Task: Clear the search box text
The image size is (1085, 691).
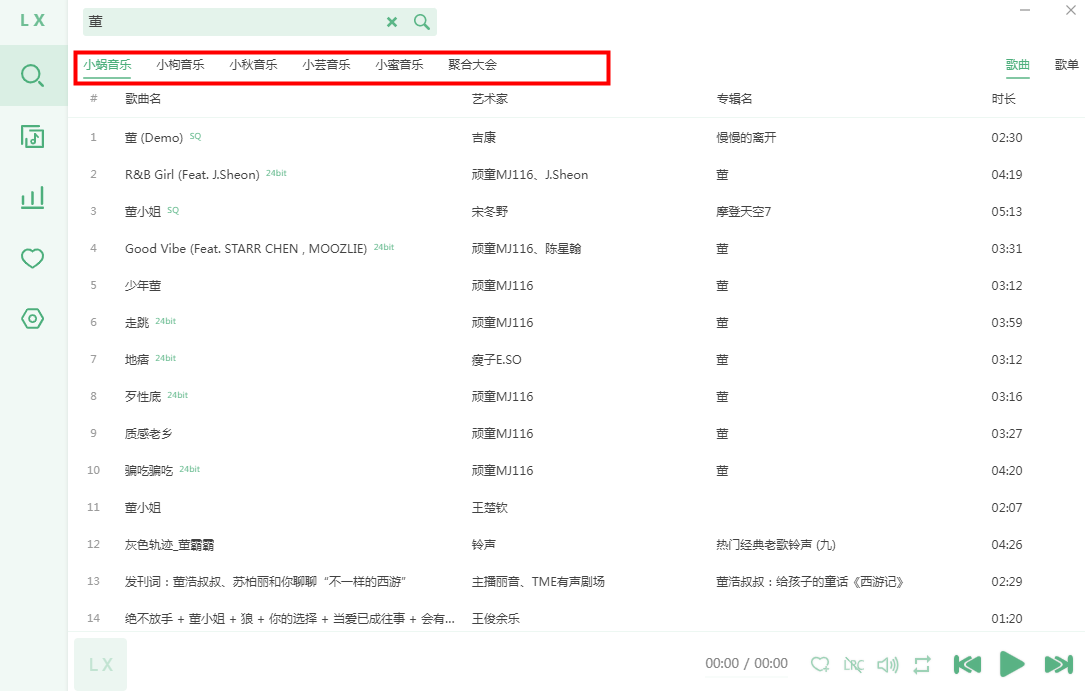Action: [x=392, y=22]
